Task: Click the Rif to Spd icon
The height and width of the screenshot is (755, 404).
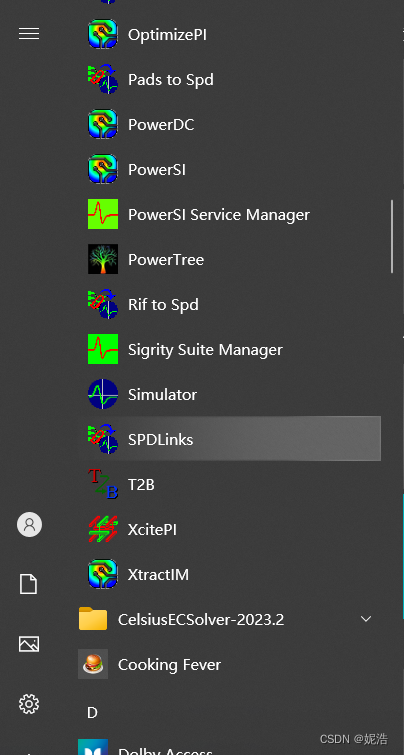Action: (x=103, y=304)
